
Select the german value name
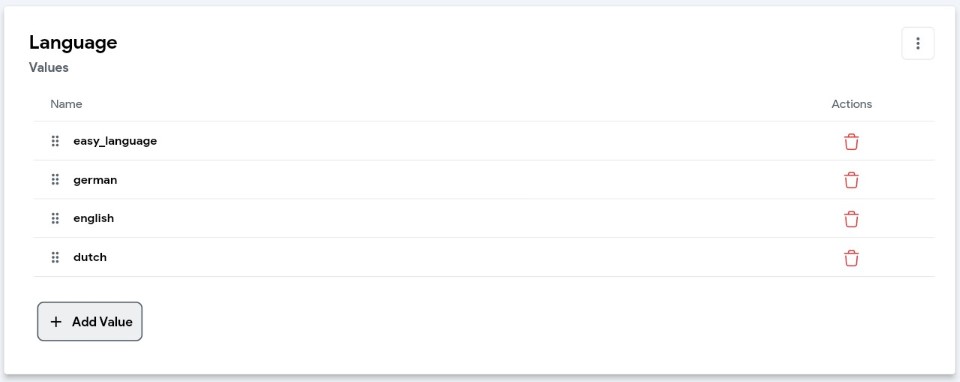click(95, 180)
